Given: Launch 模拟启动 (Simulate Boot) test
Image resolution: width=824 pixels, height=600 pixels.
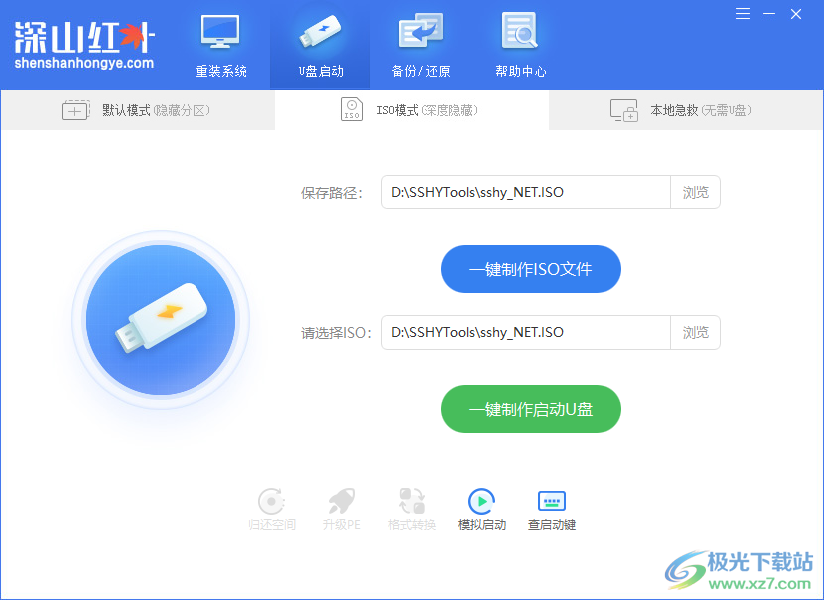Looking at the screenshot, I should tap(481, 508).
